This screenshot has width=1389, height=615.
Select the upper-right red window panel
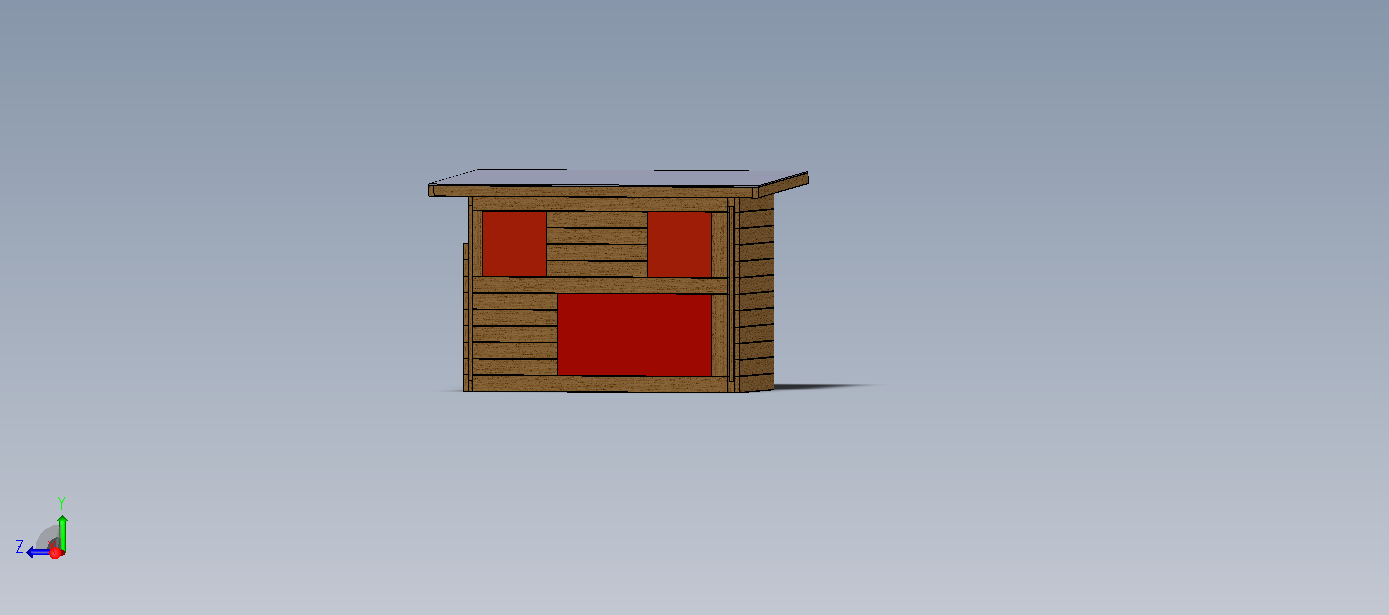click(x=679, y=243)
